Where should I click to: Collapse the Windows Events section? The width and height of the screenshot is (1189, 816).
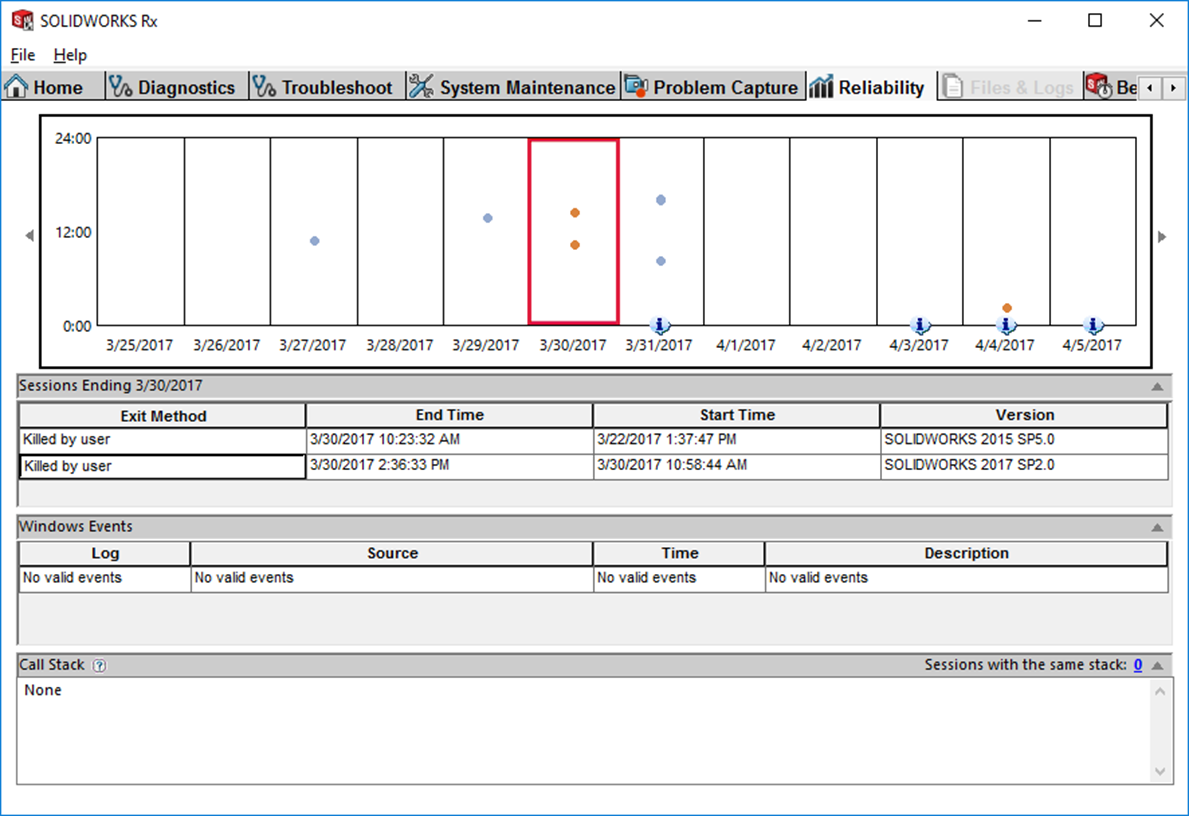click(1157, 527)
